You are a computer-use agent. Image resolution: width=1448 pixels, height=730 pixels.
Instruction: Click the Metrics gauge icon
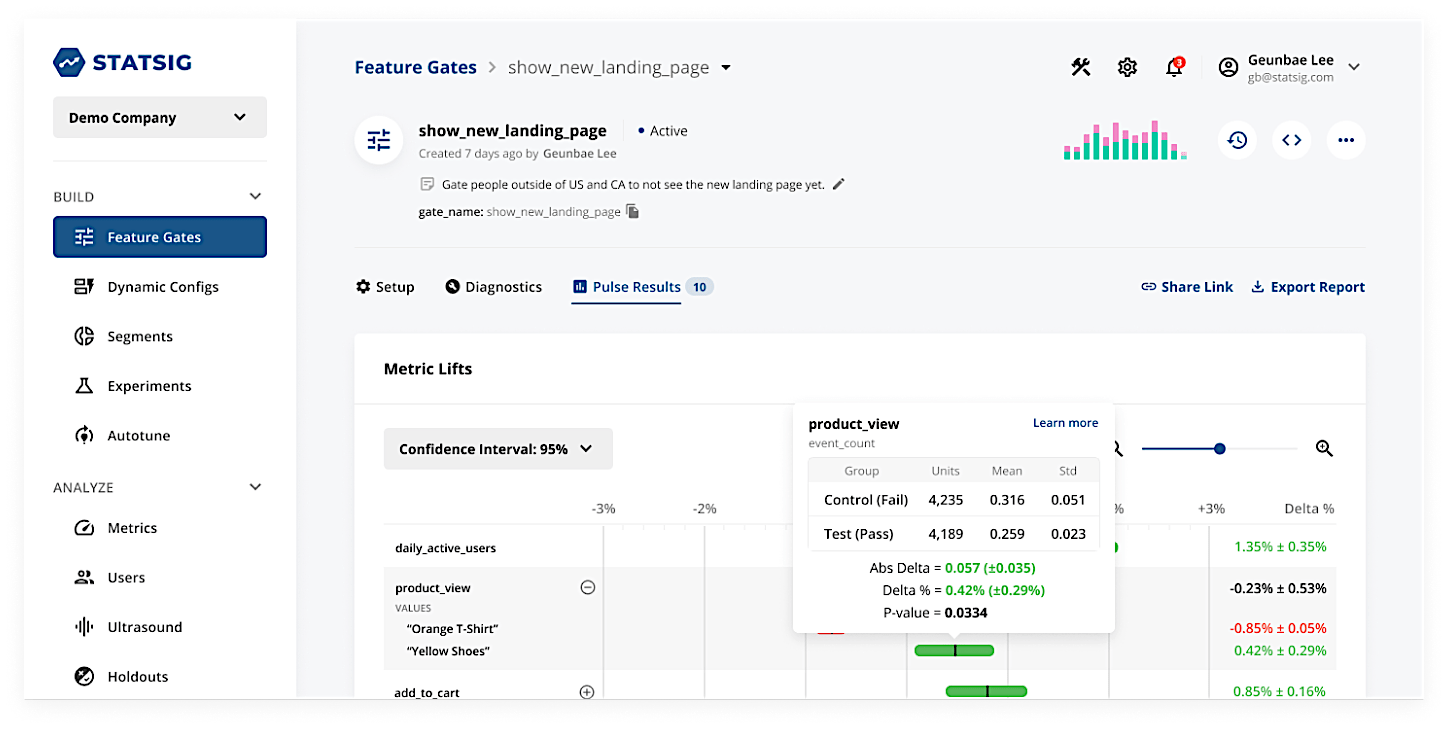click(84, 528)
